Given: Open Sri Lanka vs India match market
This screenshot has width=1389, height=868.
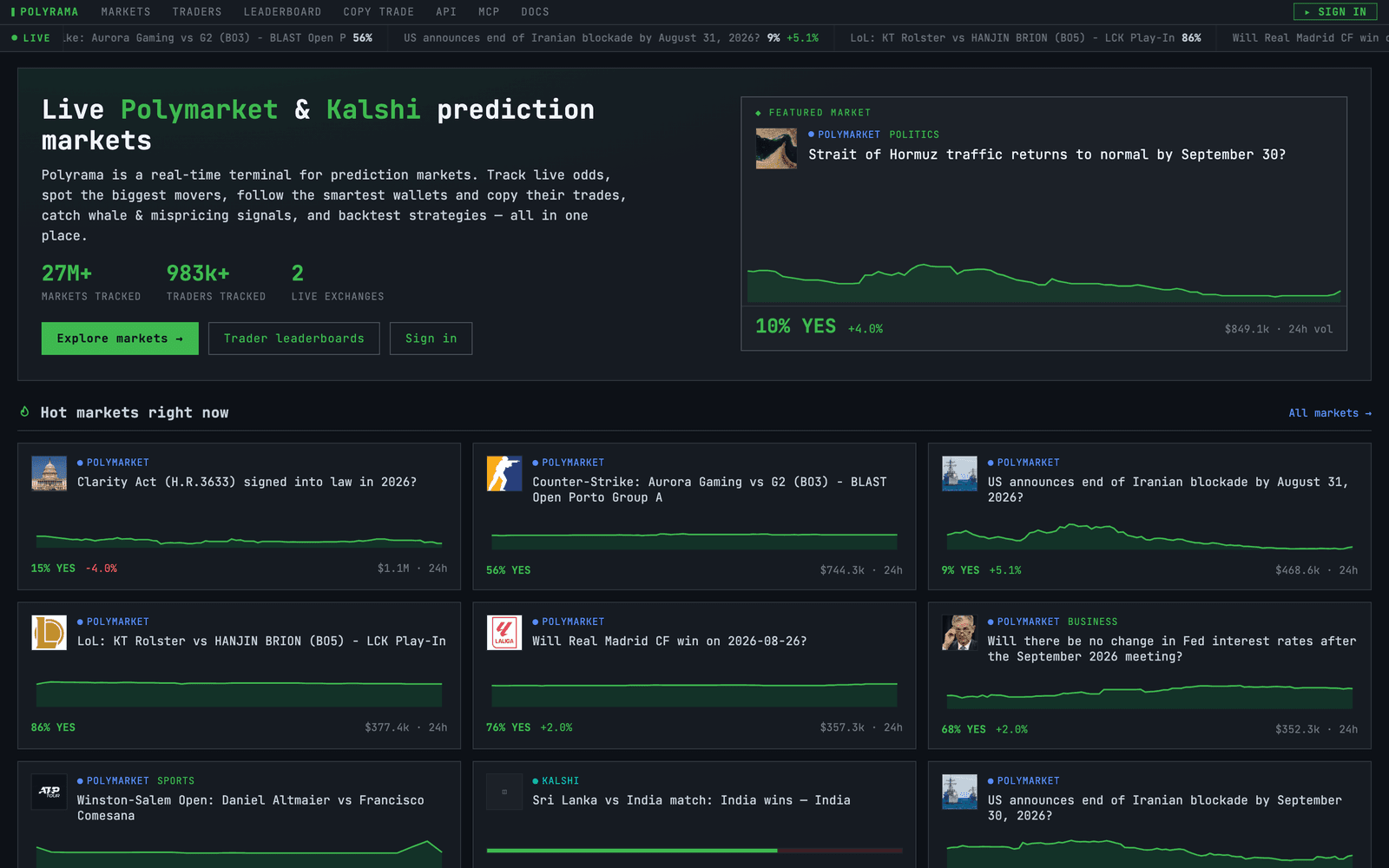Looking at the screenshot, I should pyautogui.click(x=691, y=800).
